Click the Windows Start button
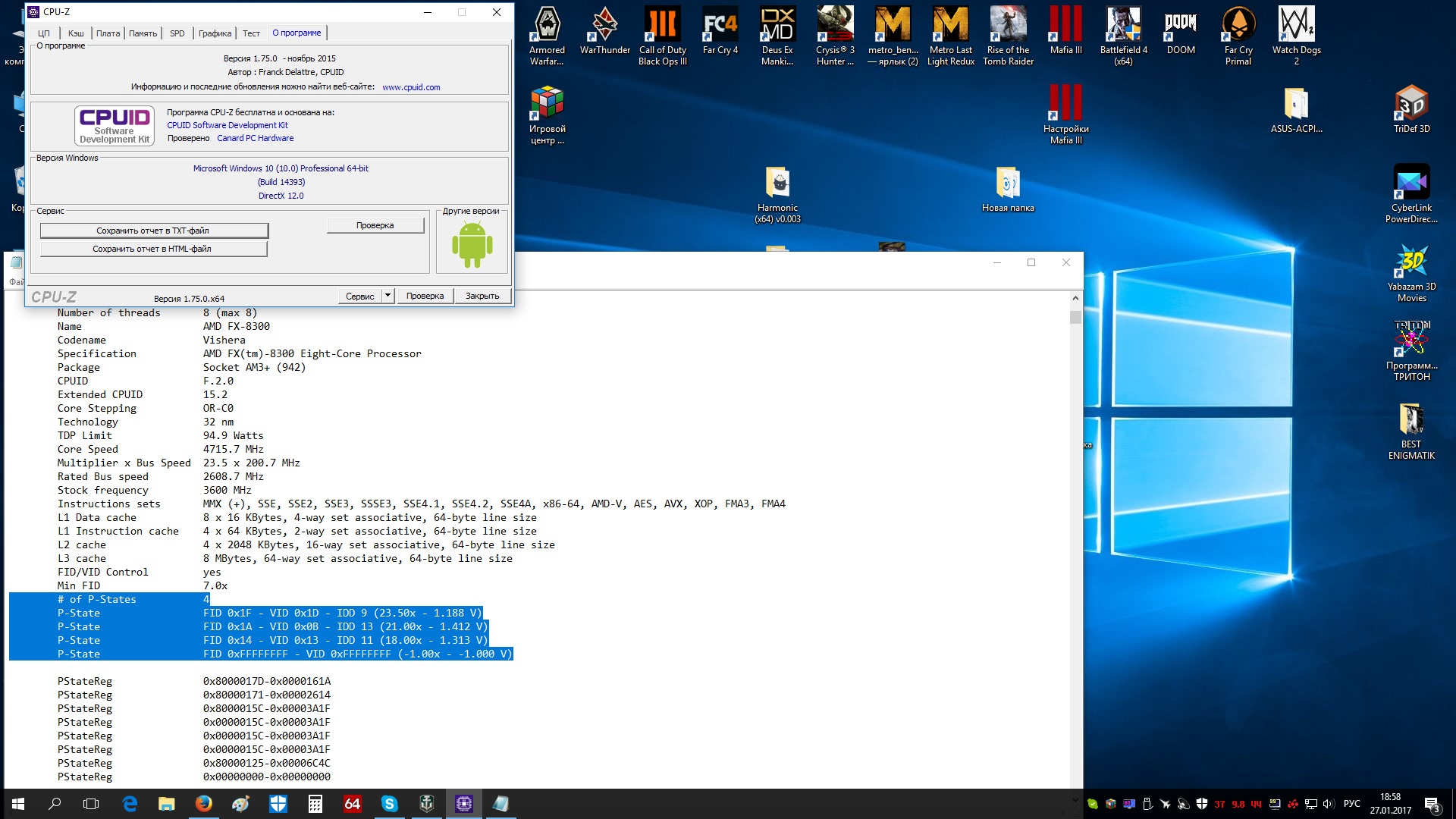The image size is (1456, 819). 18,804
